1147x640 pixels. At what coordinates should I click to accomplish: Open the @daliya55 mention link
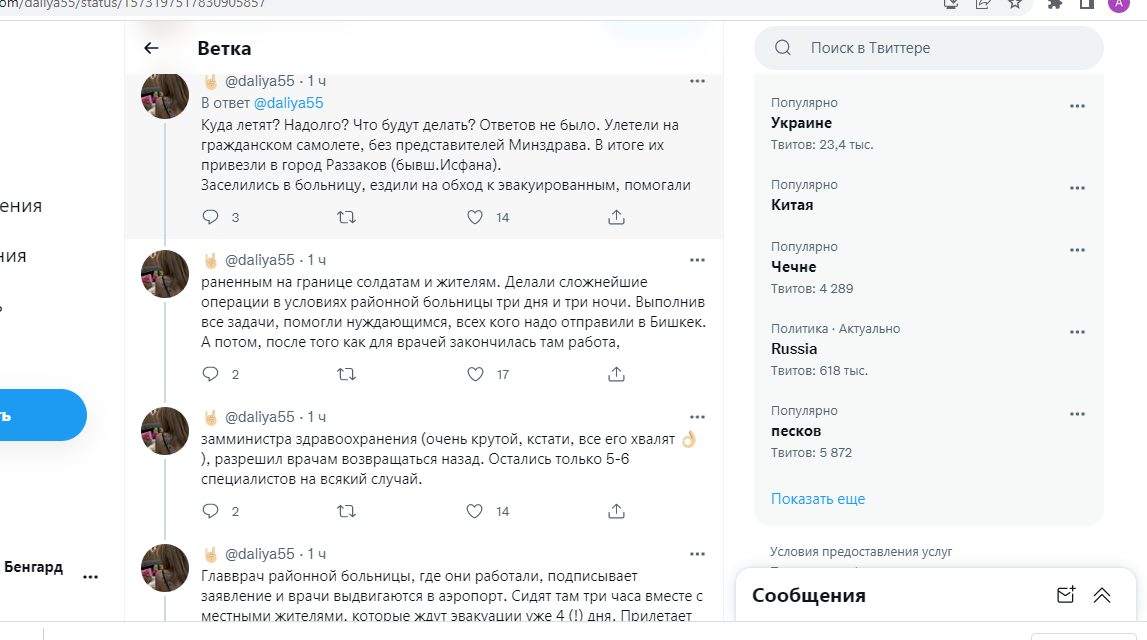(x=288, y=103)
